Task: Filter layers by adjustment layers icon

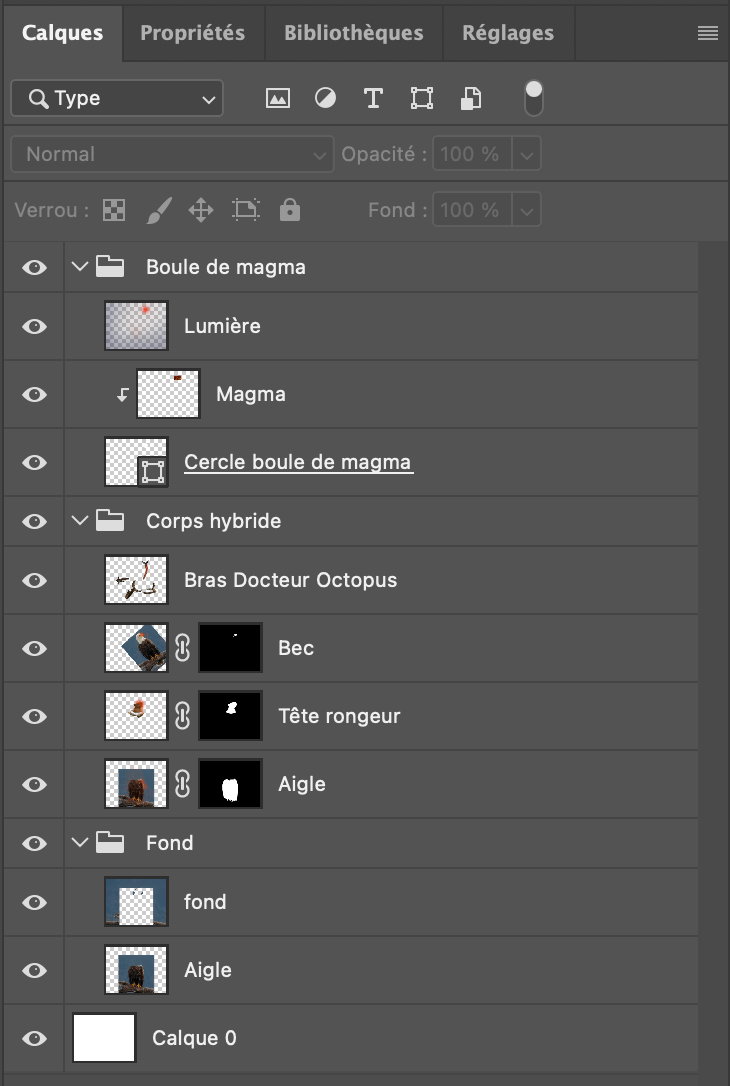Action: pos(325,98)
